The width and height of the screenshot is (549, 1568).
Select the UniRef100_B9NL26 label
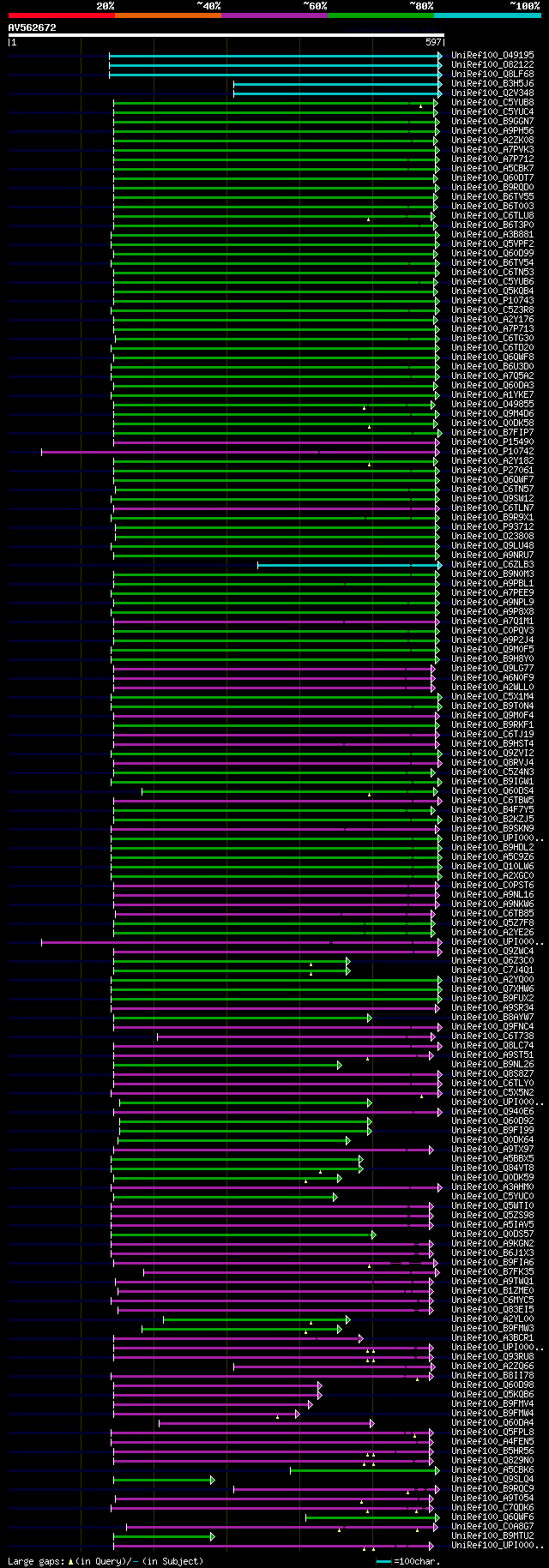coord(492,1064)
